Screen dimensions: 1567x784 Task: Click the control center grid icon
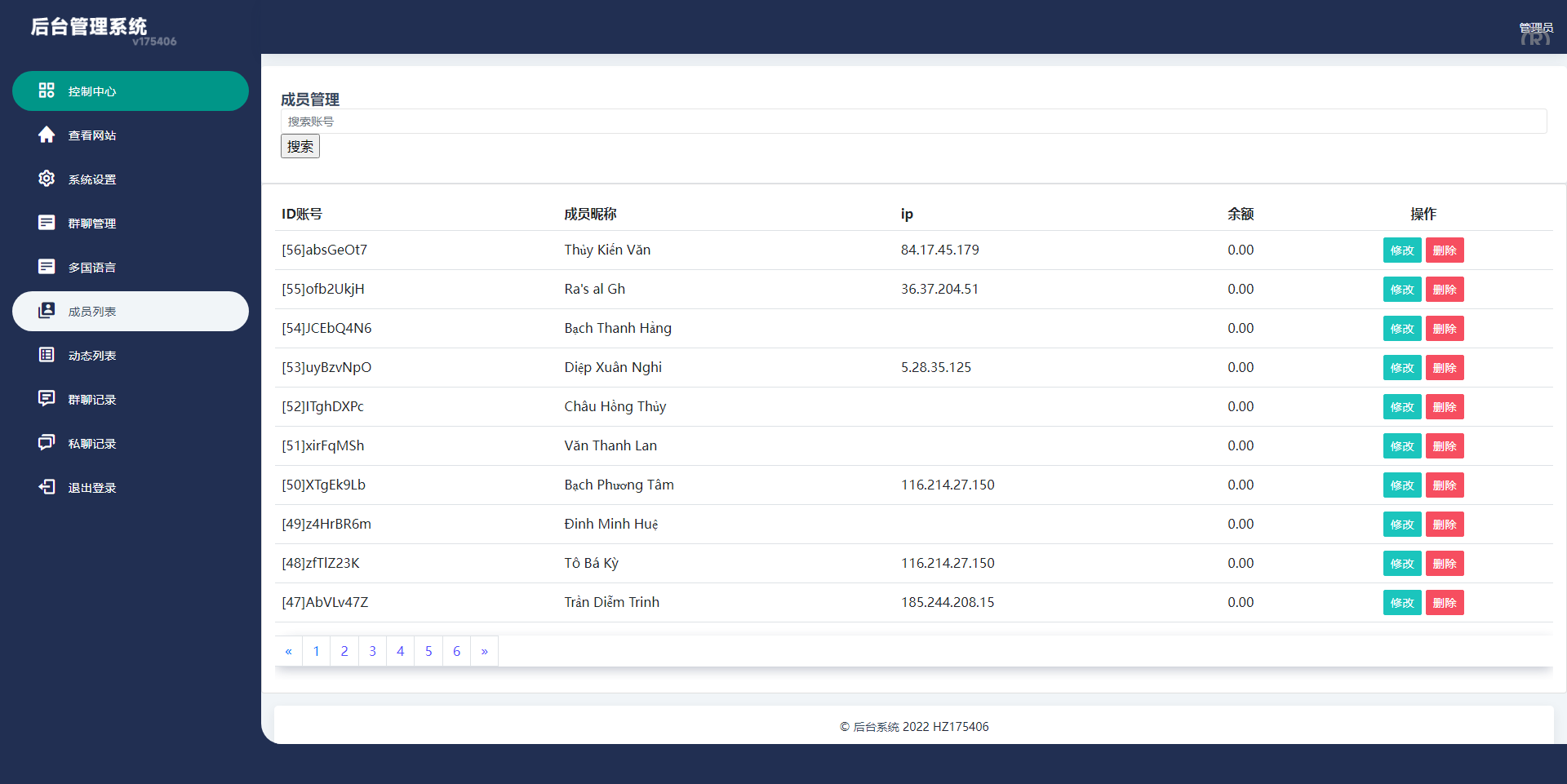[x=47, y=91]
